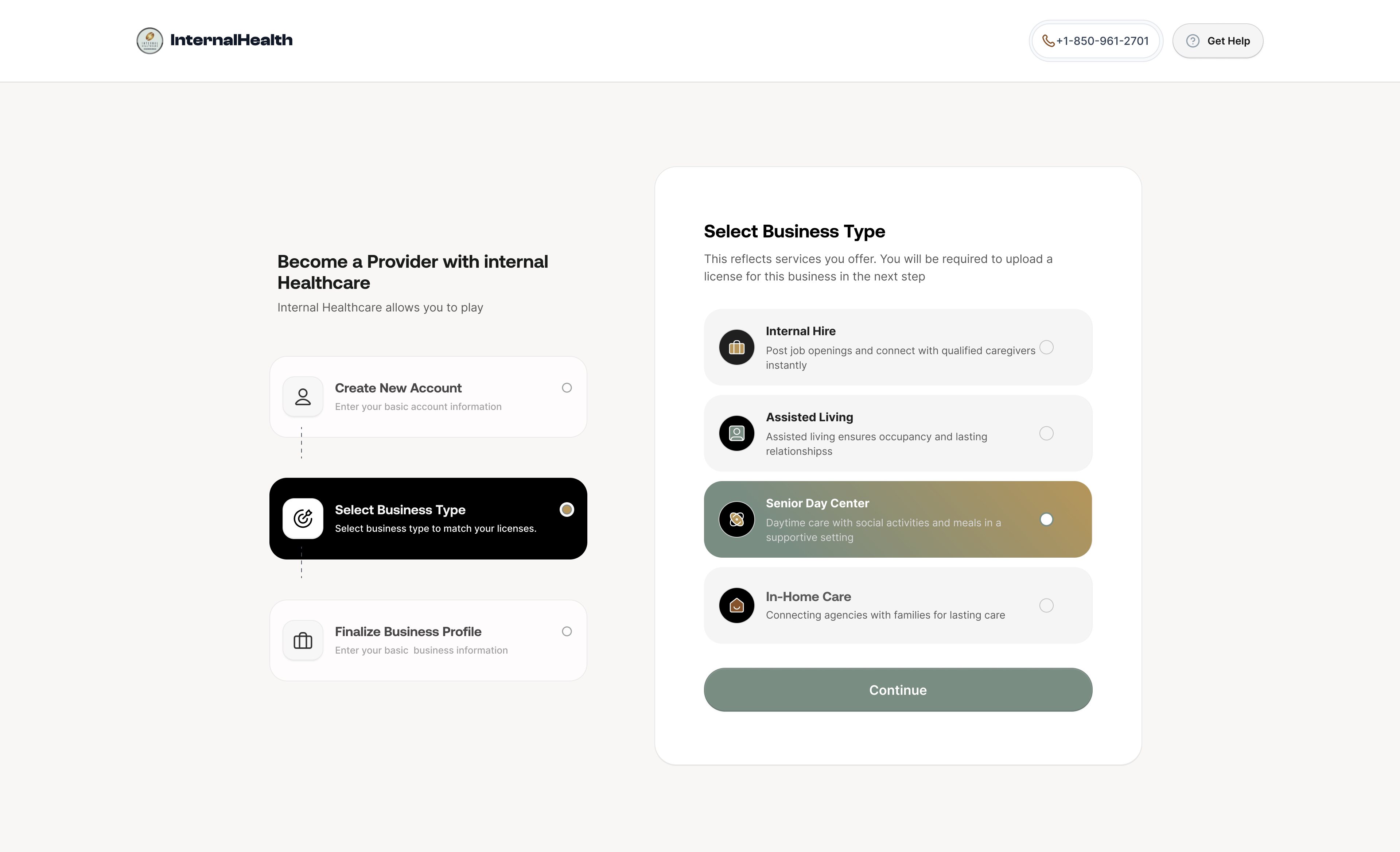The height and width of the screenshot is (852, 1400).
Task: Click the phone handset icon
Action: point(1048,41)
